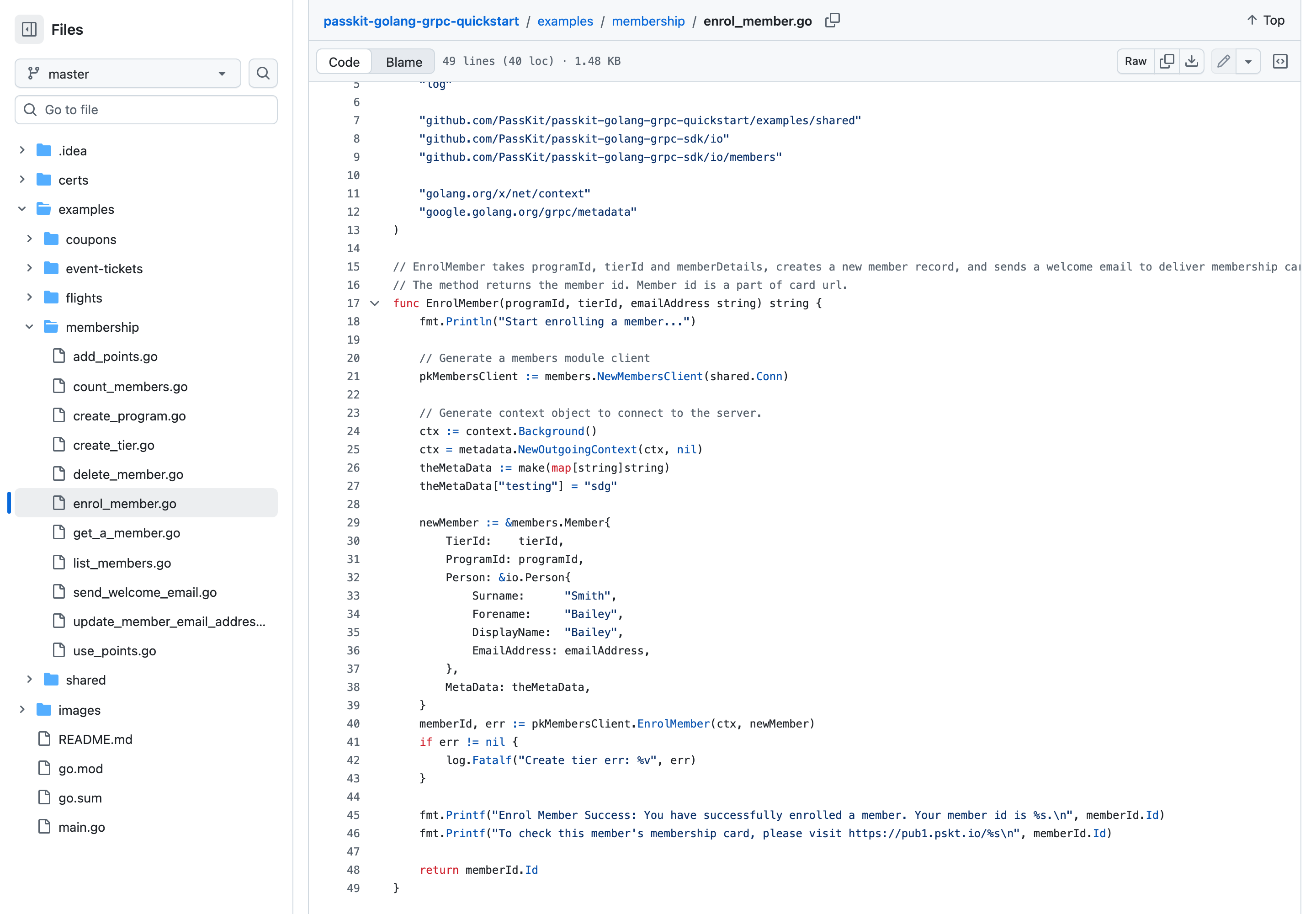The width and height of the screenshot is (1316, 914).
Task: Go to examples breadcrumb link
Action: click(565, 21)
